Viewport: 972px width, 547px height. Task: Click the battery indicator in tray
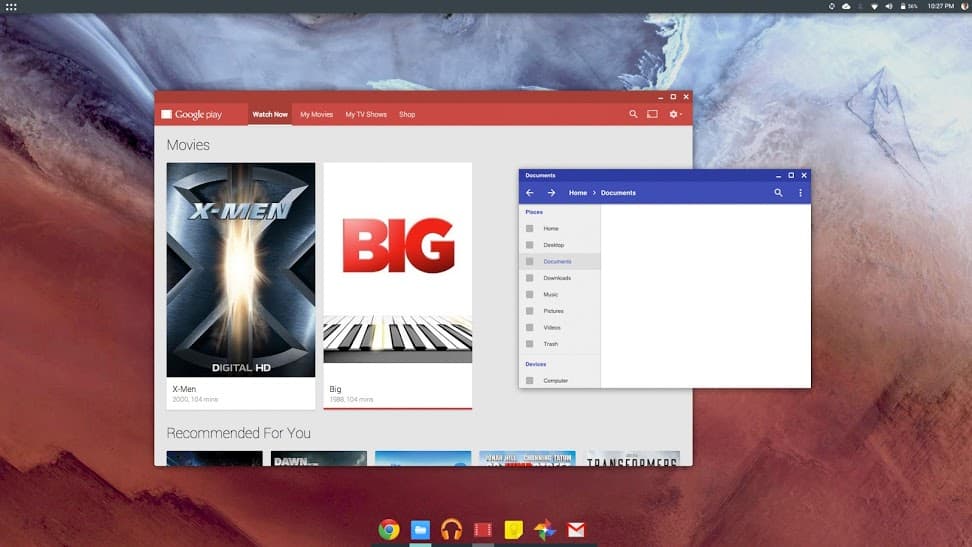pyautogui.click(x=909, y=6)
